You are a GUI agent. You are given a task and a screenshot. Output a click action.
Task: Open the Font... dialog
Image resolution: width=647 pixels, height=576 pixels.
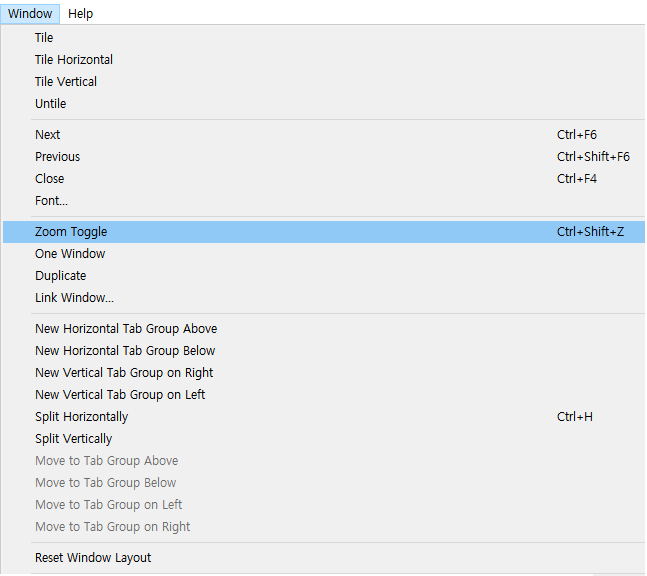[x=324, y=201]
